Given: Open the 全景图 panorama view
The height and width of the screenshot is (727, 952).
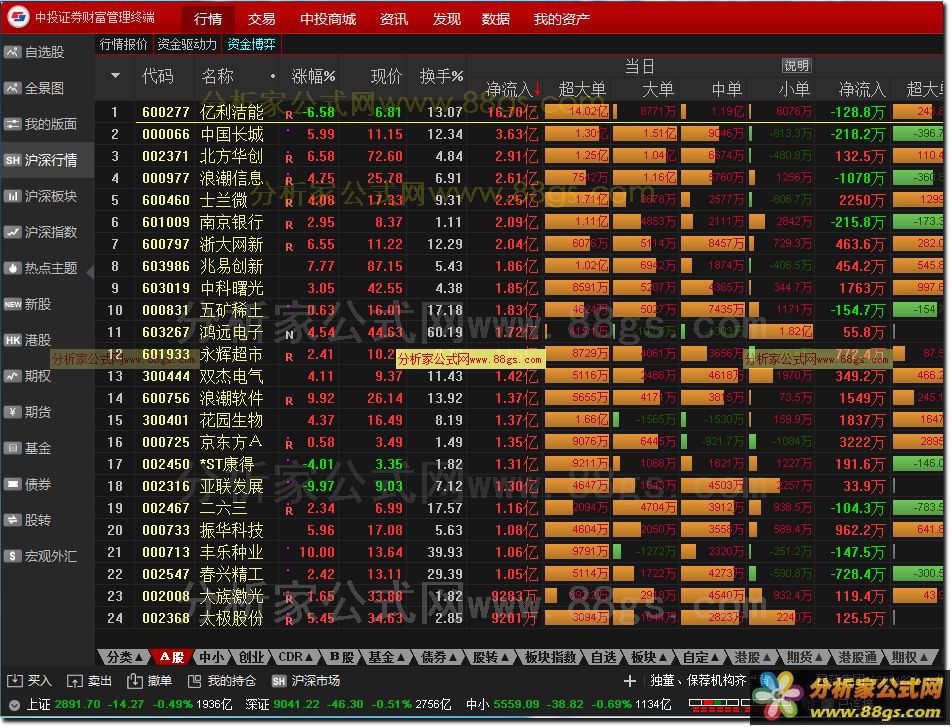Looking at the screenshot, I should pos(35,88).
